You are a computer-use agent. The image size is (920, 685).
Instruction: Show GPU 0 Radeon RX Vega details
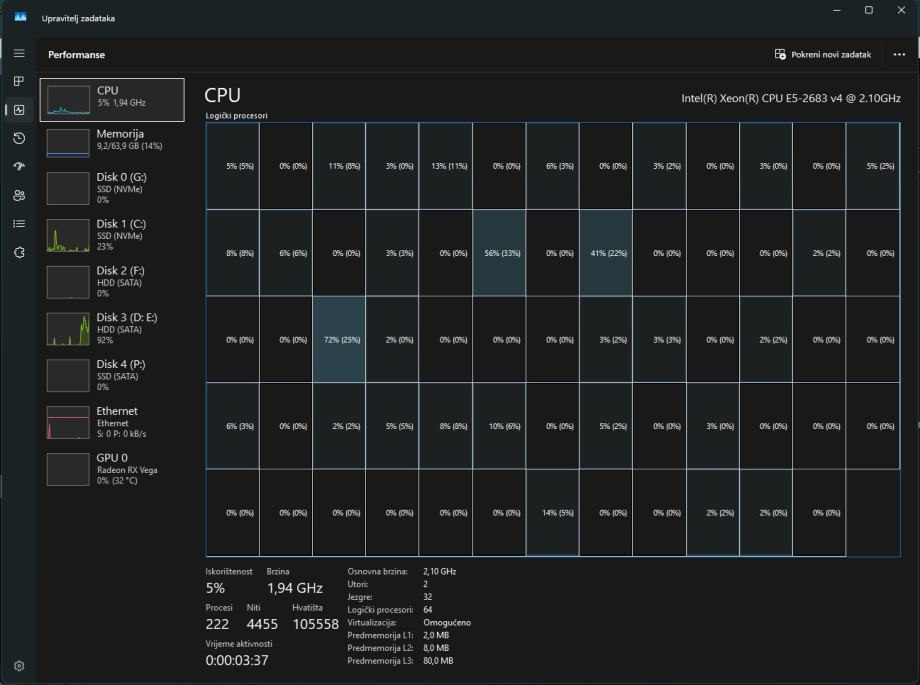coord(112,468)
